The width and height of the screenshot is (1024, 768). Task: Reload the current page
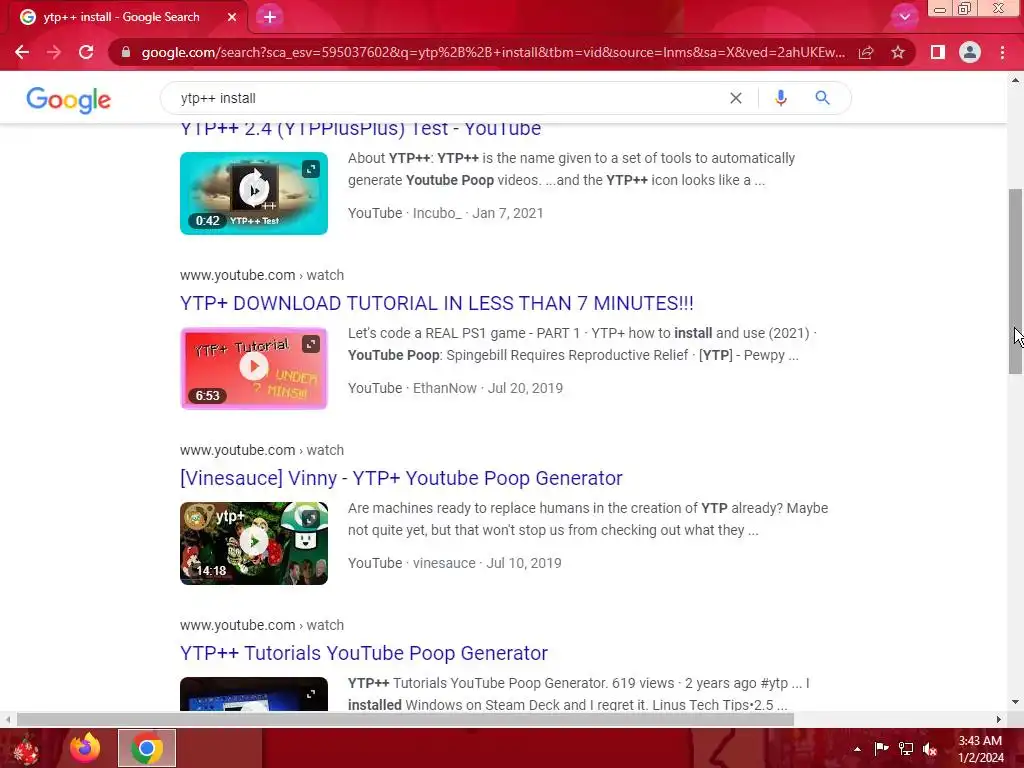(86, 52)
